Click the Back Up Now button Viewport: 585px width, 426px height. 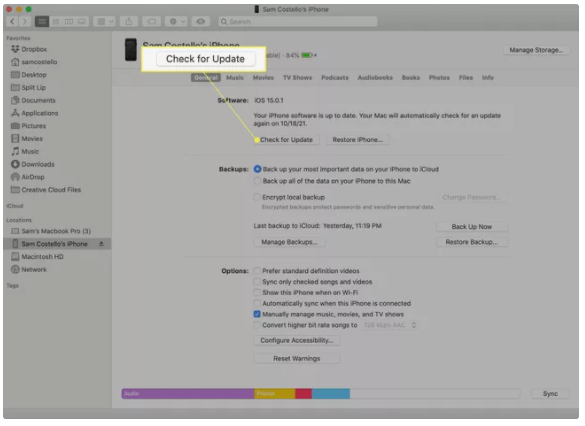tap(472, 227)
